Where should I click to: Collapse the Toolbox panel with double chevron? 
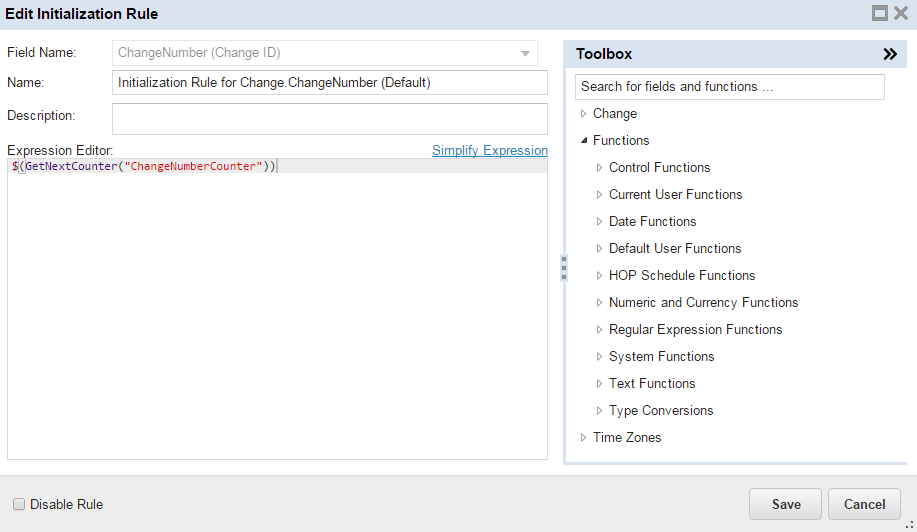tap(890, 54)
